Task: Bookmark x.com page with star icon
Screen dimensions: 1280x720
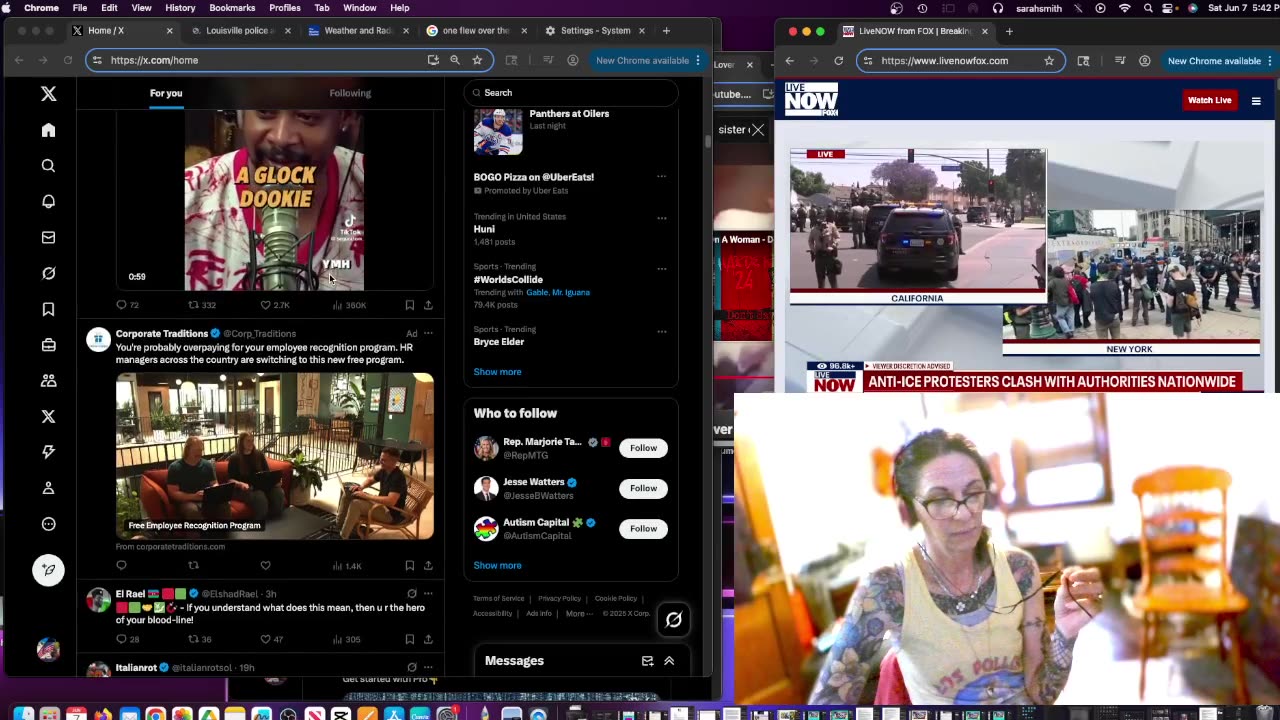Action: point(477,60)
